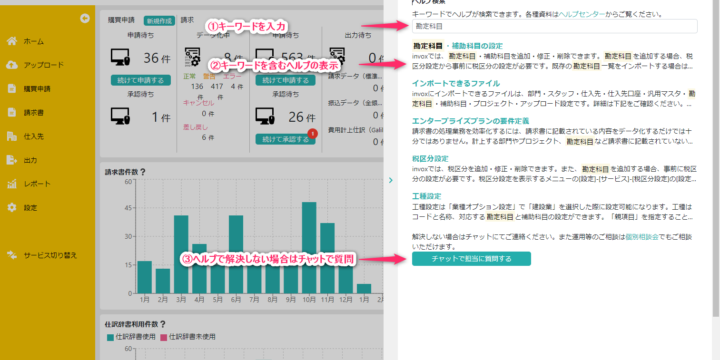Collapse the sidebar with the arrow icon
Screen dimensions: 720x360
tap(84, 18)
